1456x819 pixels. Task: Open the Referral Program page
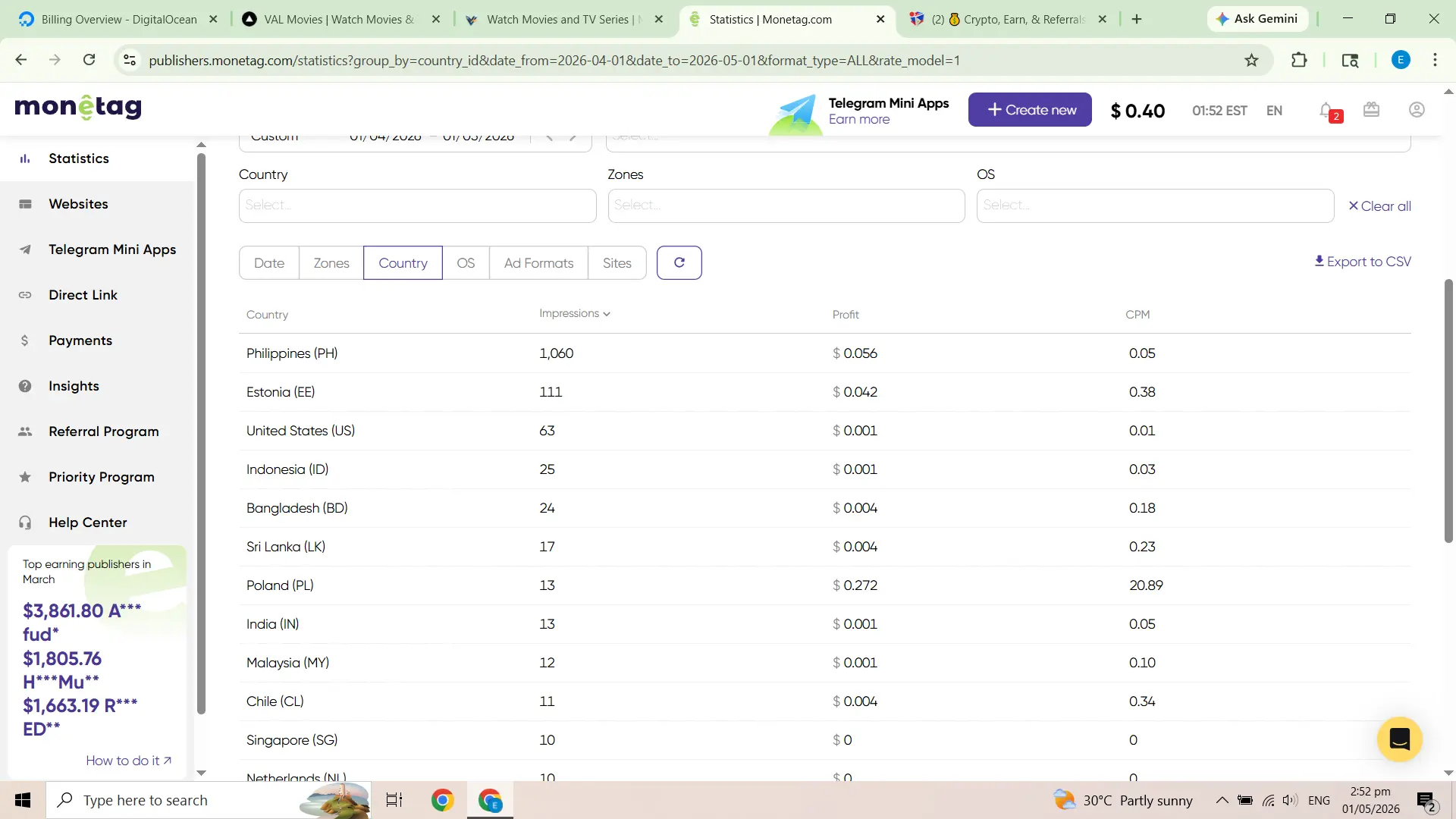[x=104, y=431]
